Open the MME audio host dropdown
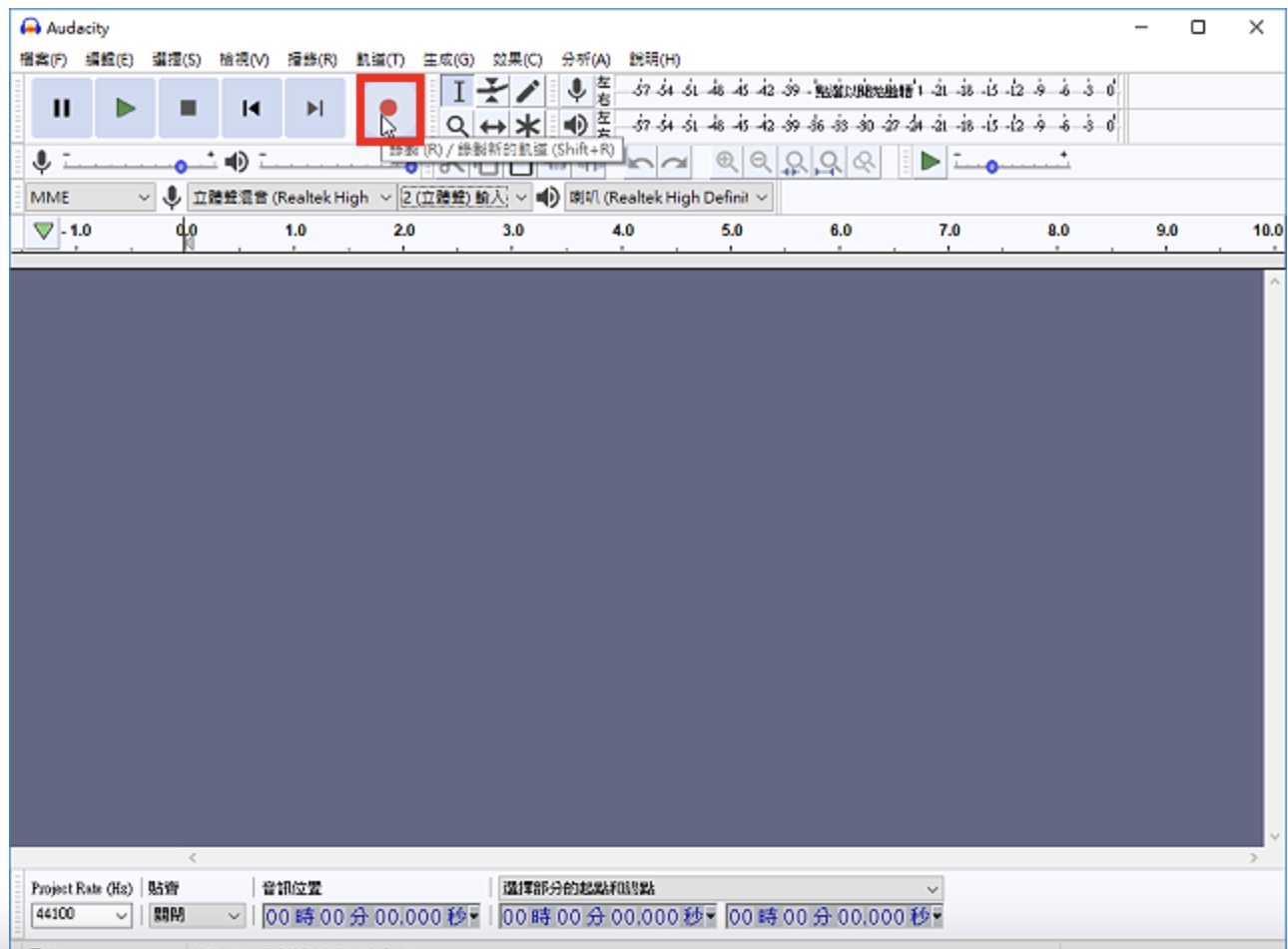 (x=89, y=198)
